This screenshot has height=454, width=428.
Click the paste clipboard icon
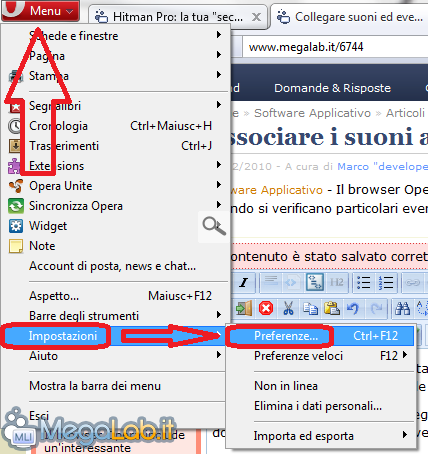coord(332,308)
